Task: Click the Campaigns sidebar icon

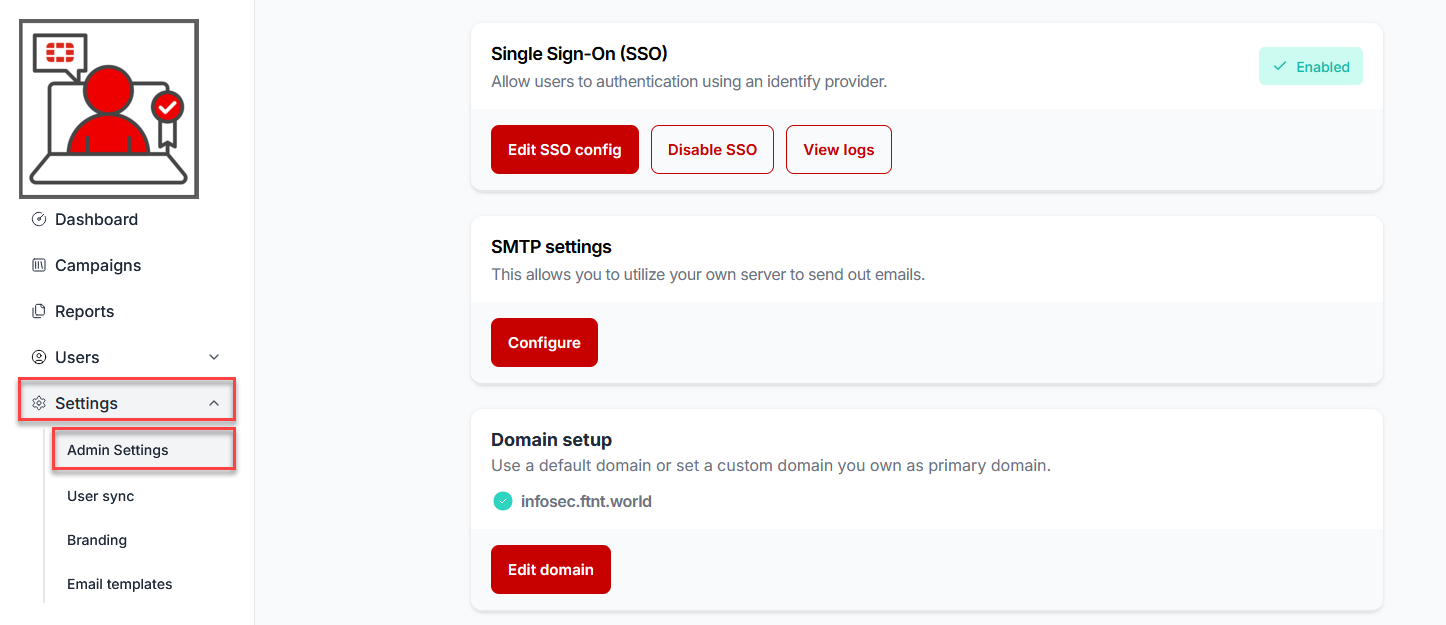Action: pos(39,265)
